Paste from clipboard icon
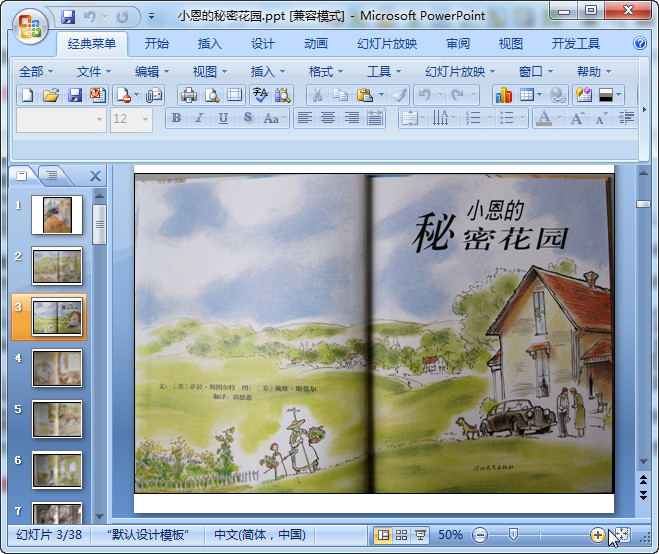This screenshot has width=659, height=554. pyautogui.click(x=365, y=95)
